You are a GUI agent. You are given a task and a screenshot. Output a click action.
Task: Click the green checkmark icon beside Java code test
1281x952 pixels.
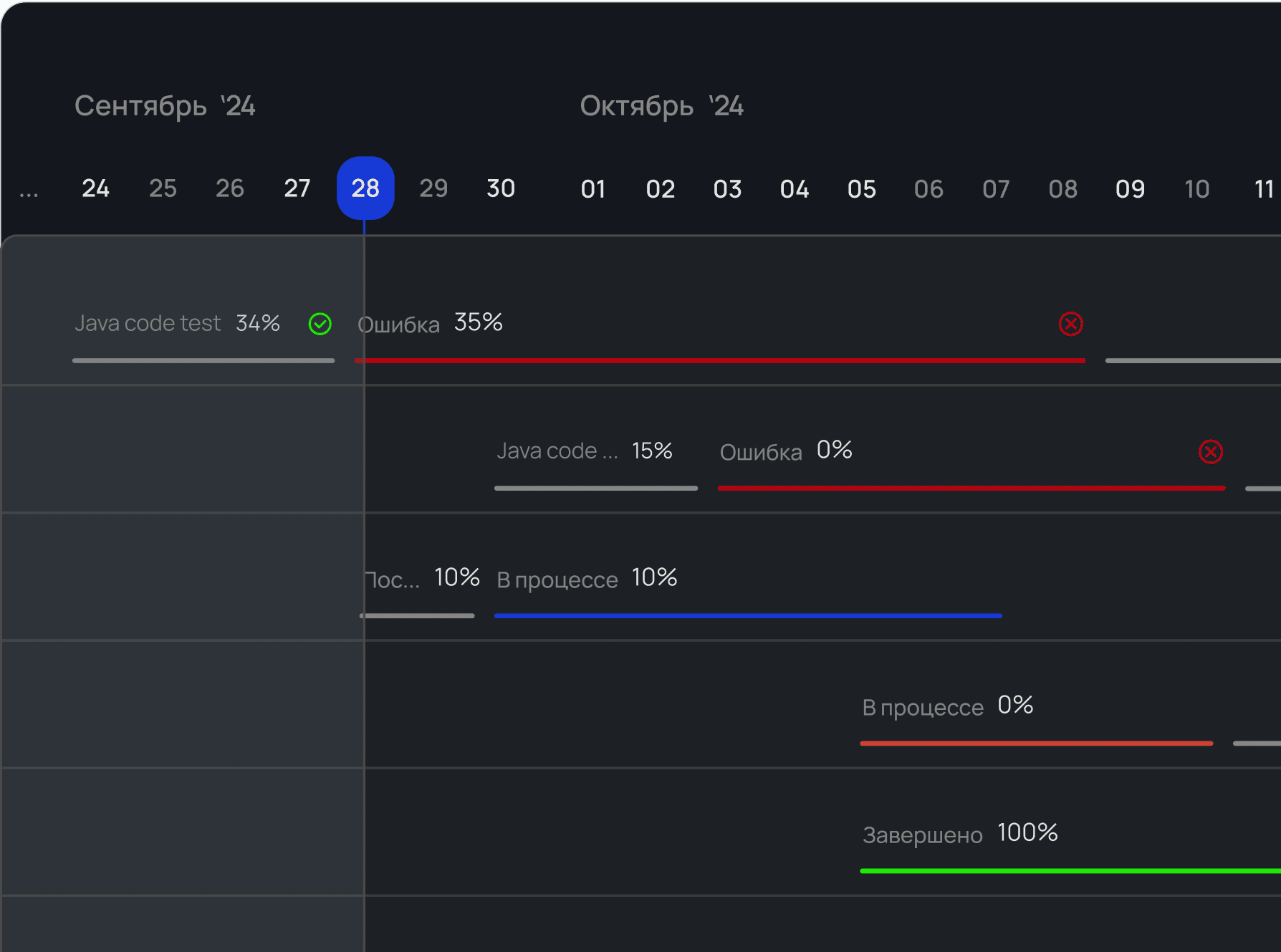pos(320,324)
